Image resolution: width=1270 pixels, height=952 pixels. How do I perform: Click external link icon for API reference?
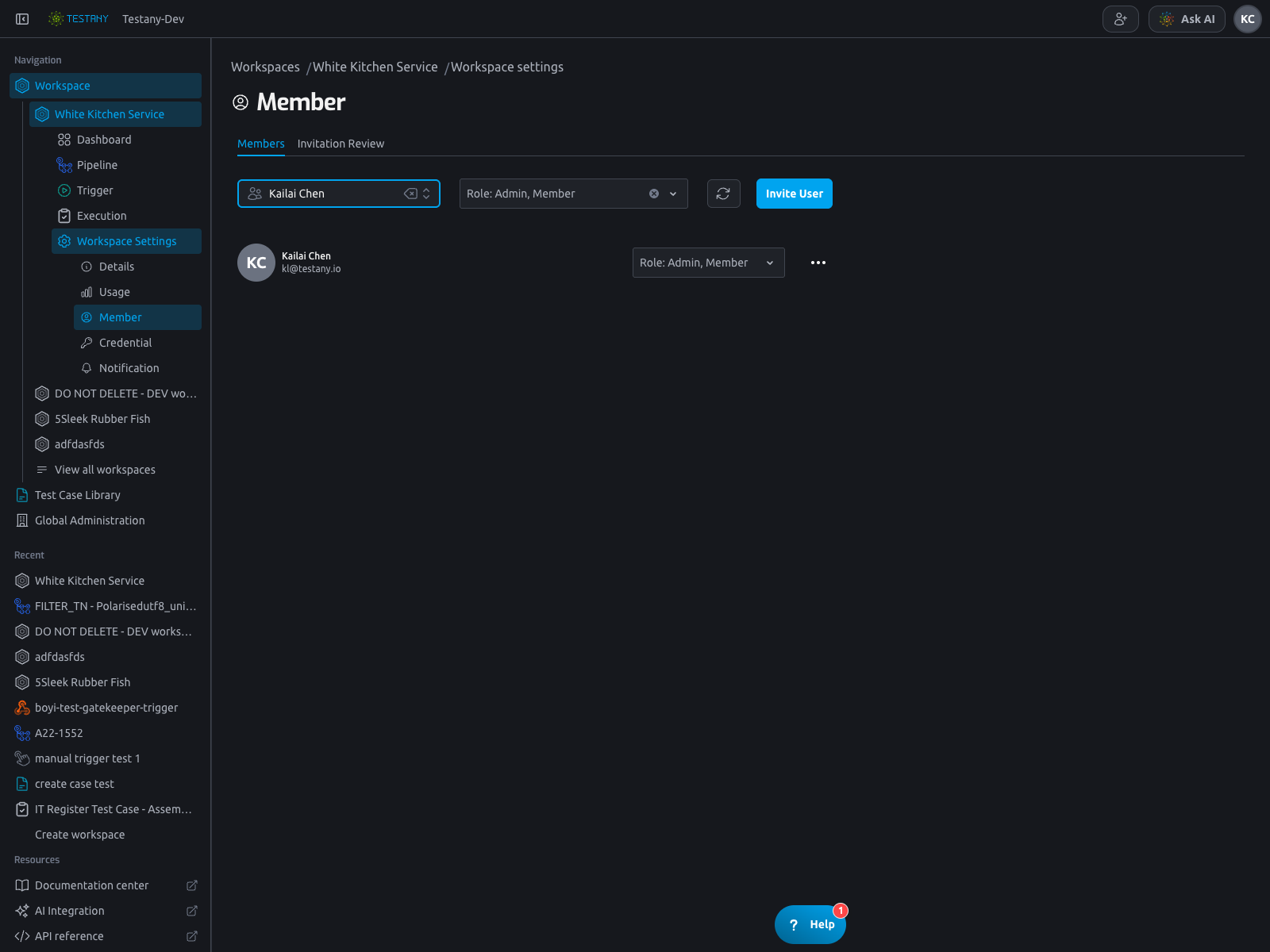pos(192,936)
